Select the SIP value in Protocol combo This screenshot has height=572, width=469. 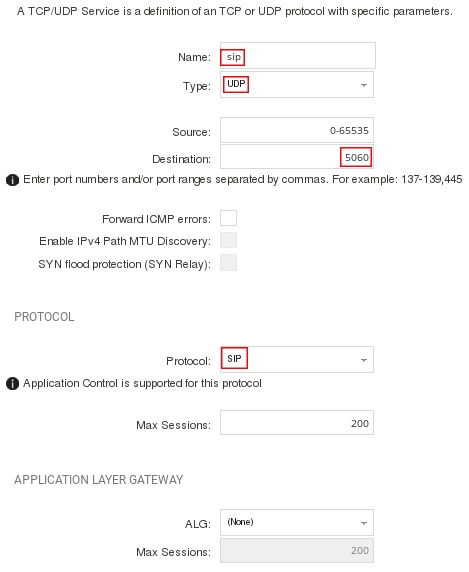coord(234,359)
